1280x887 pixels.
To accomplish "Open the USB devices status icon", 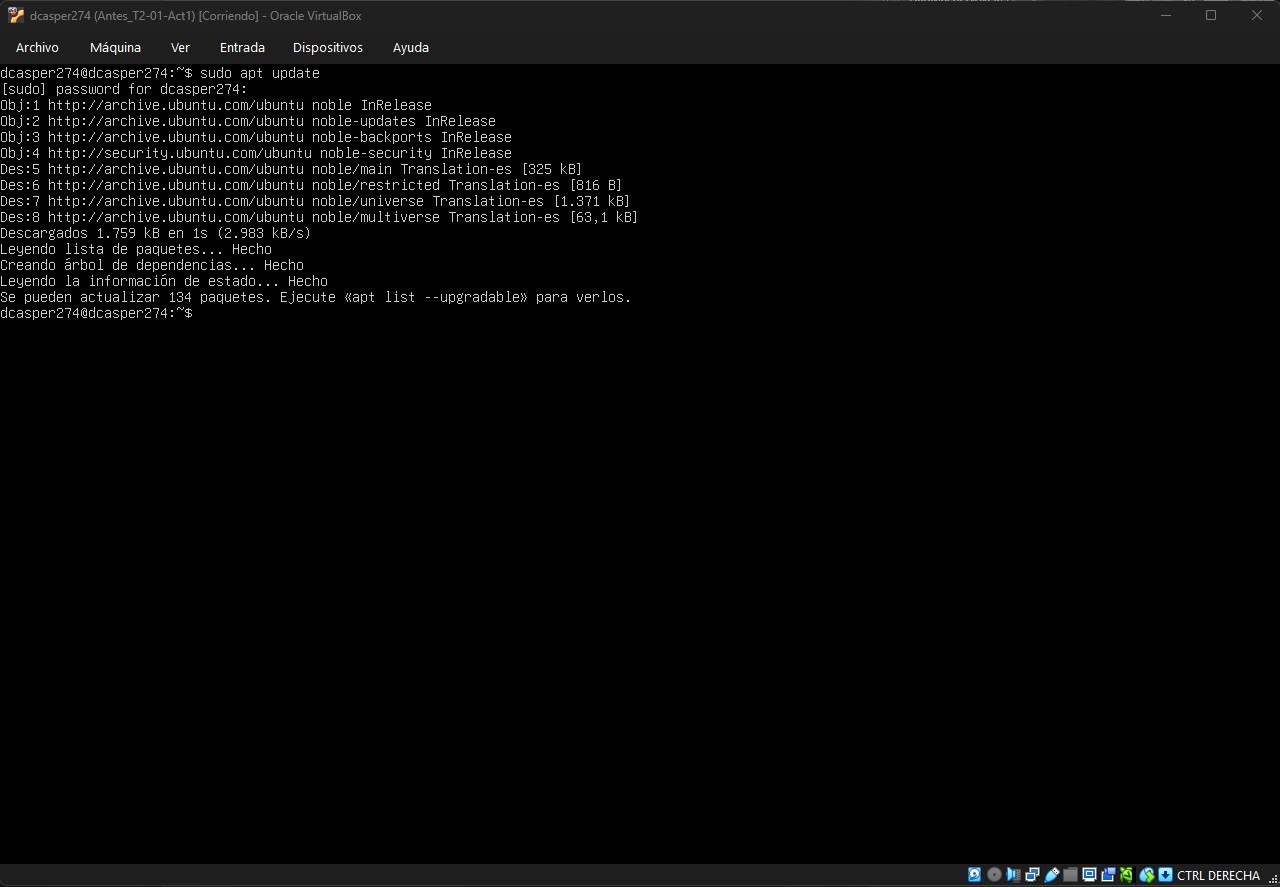I will [x=1051, y=875].
